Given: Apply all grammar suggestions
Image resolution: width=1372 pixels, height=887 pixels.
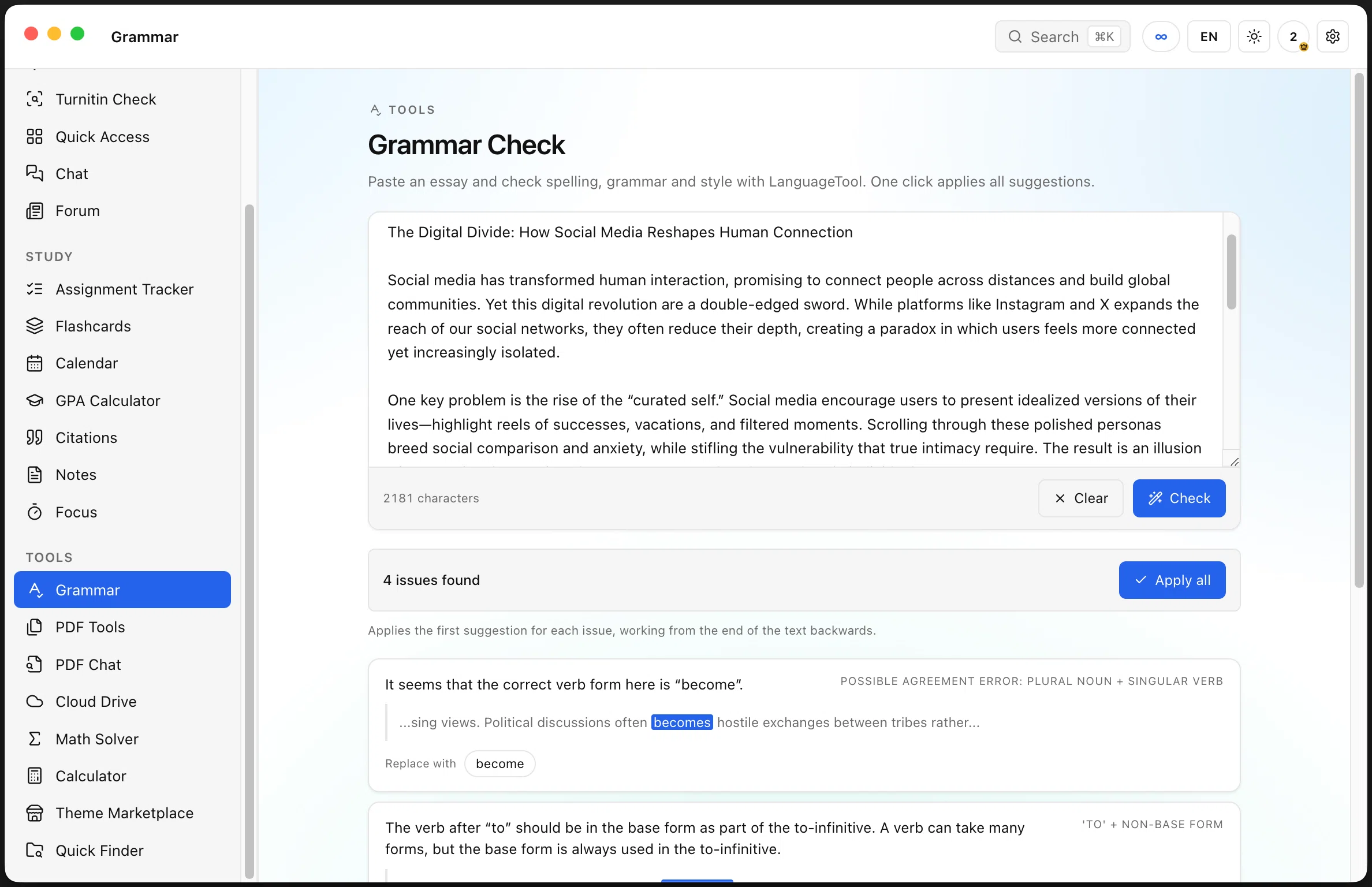Looking at the screenshot, I should tap(1172, 580).
